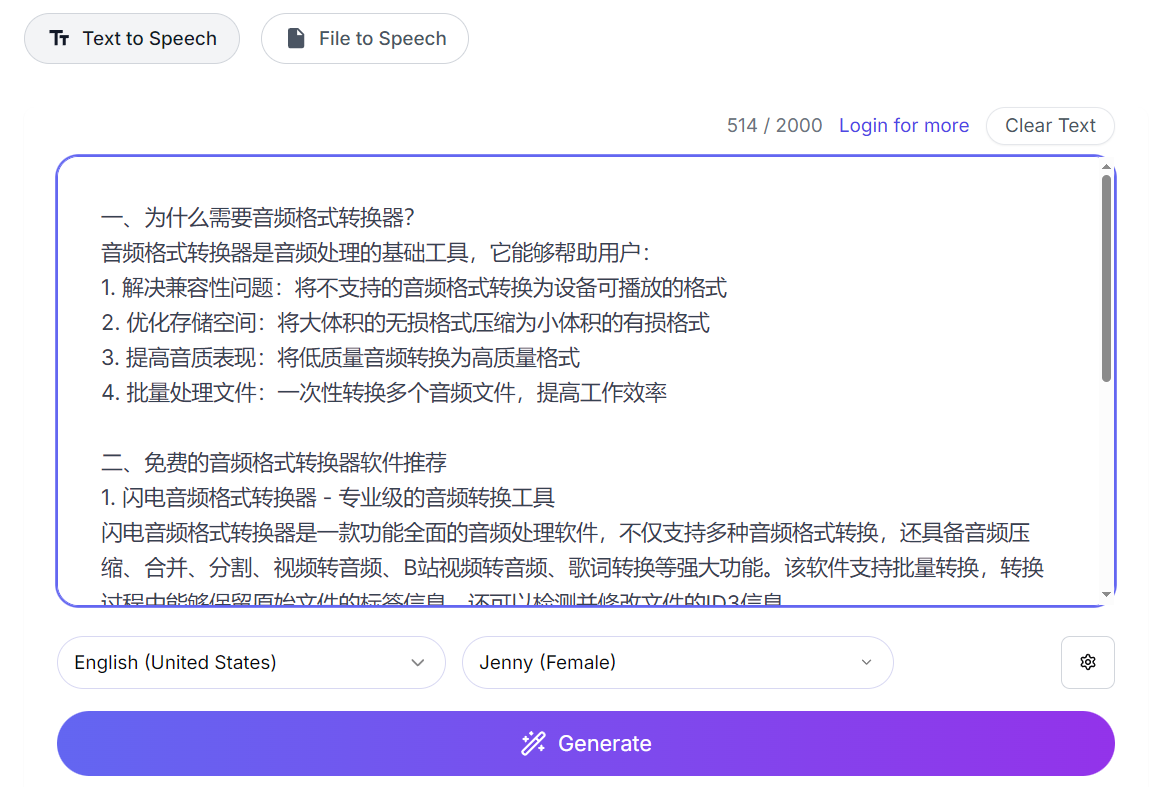Switch to the Text to Speech tab
Viewport: 1168px width, 787px height.
pos(131,39)
